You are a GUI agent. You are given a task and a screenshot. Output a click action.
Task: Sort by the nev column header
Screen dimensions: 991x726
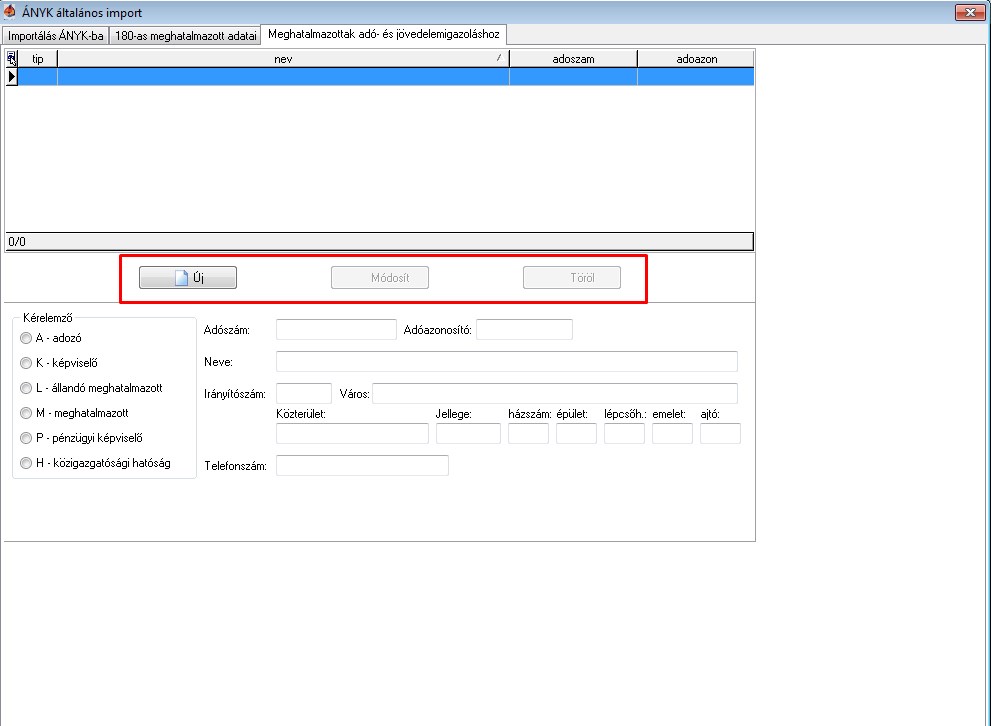coord(283,59)
